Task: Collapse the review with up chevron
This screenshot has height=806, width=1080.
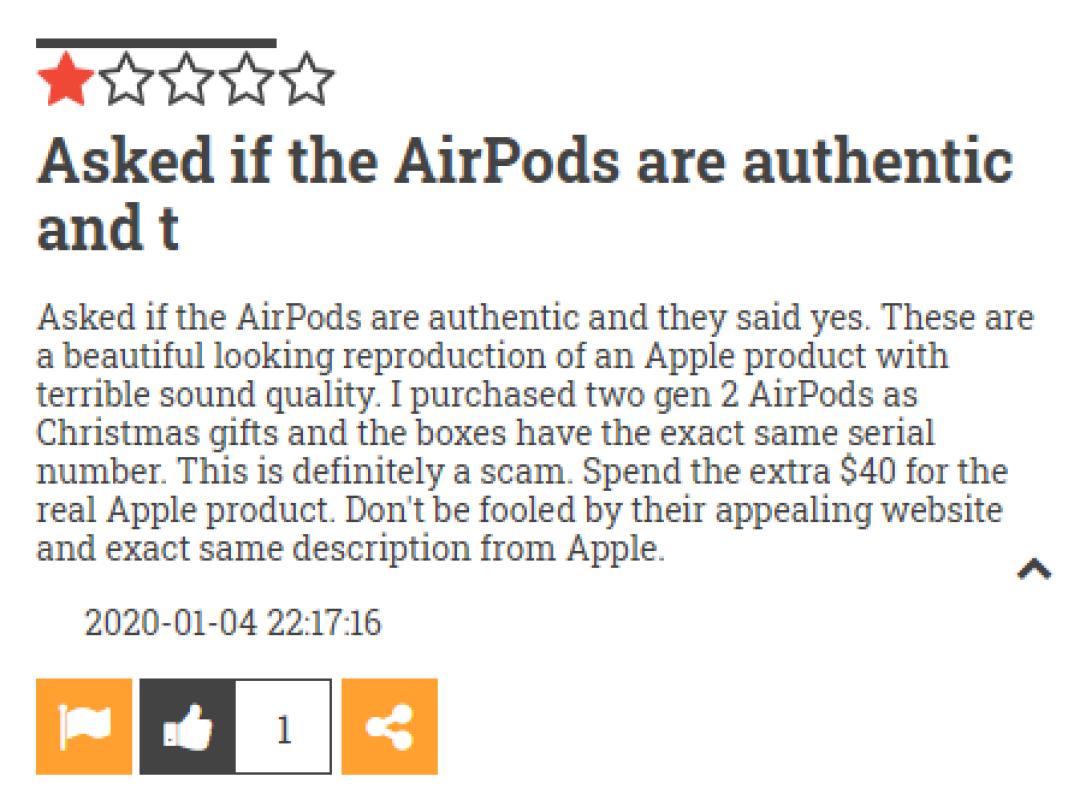Action: (1034, 569)
